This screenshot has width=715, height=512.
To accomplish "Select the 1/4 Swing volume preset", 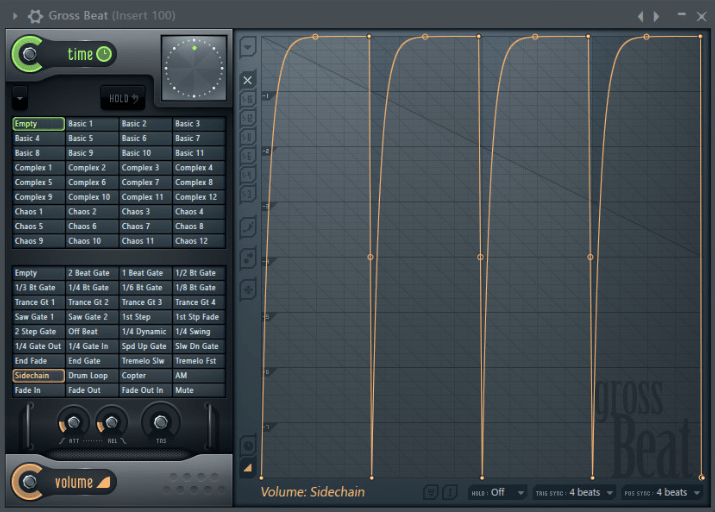I will 199,331.
